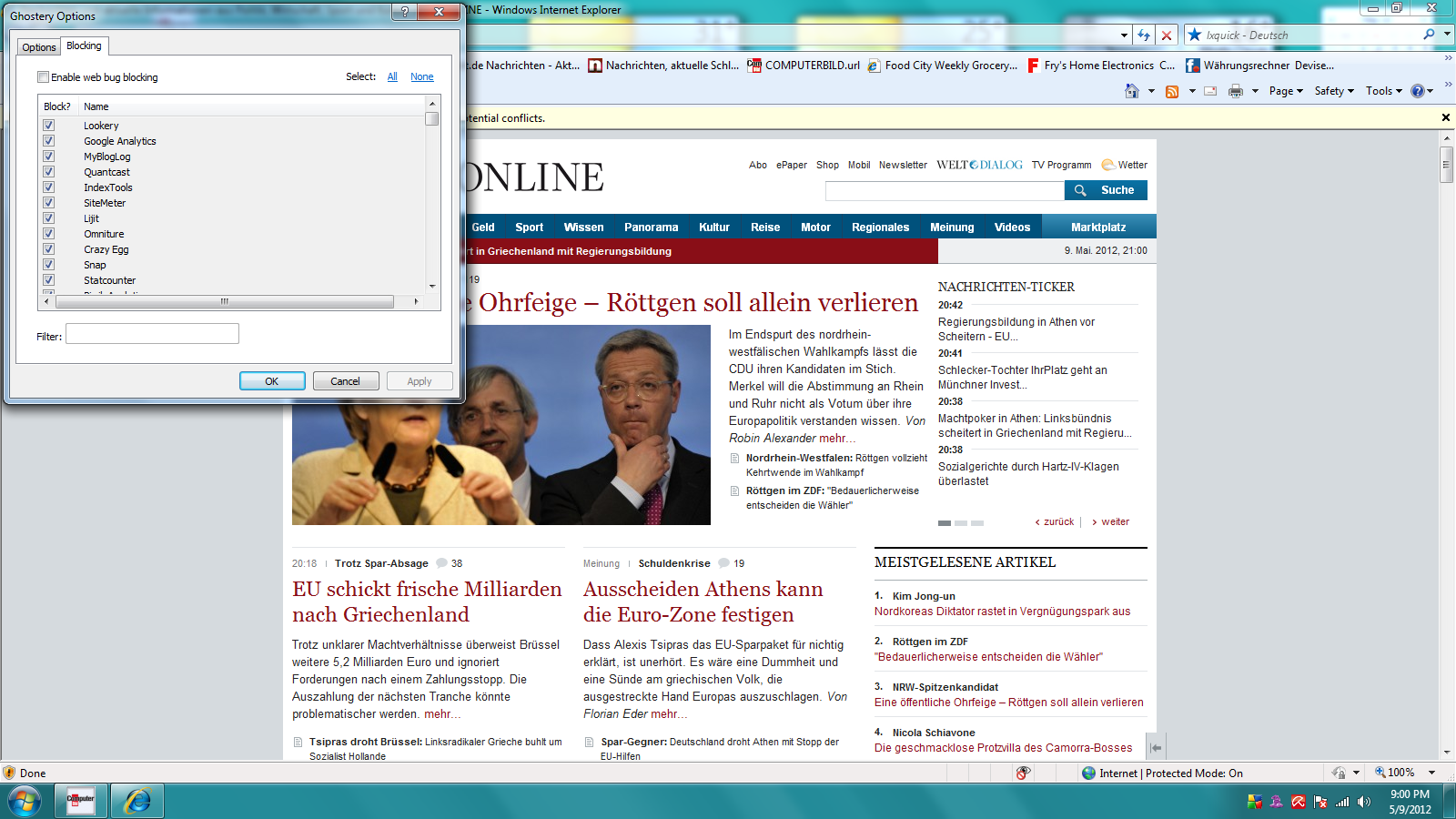
Task: Uncheck the Google Analytics block checkbox
Action: 49,141
